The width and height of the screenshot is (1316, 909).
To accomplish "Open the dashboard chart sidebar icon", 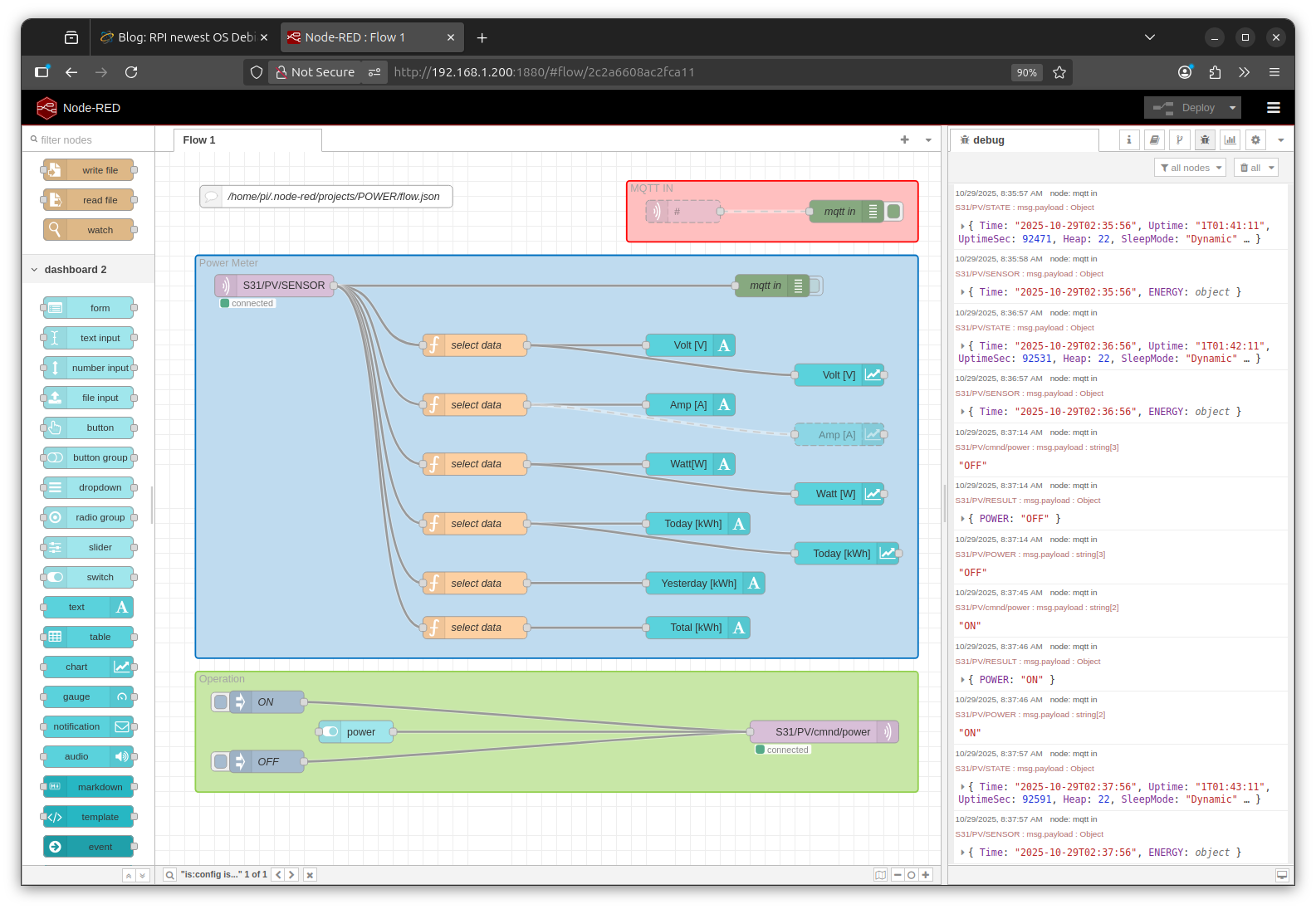I will coord(1230,140).
